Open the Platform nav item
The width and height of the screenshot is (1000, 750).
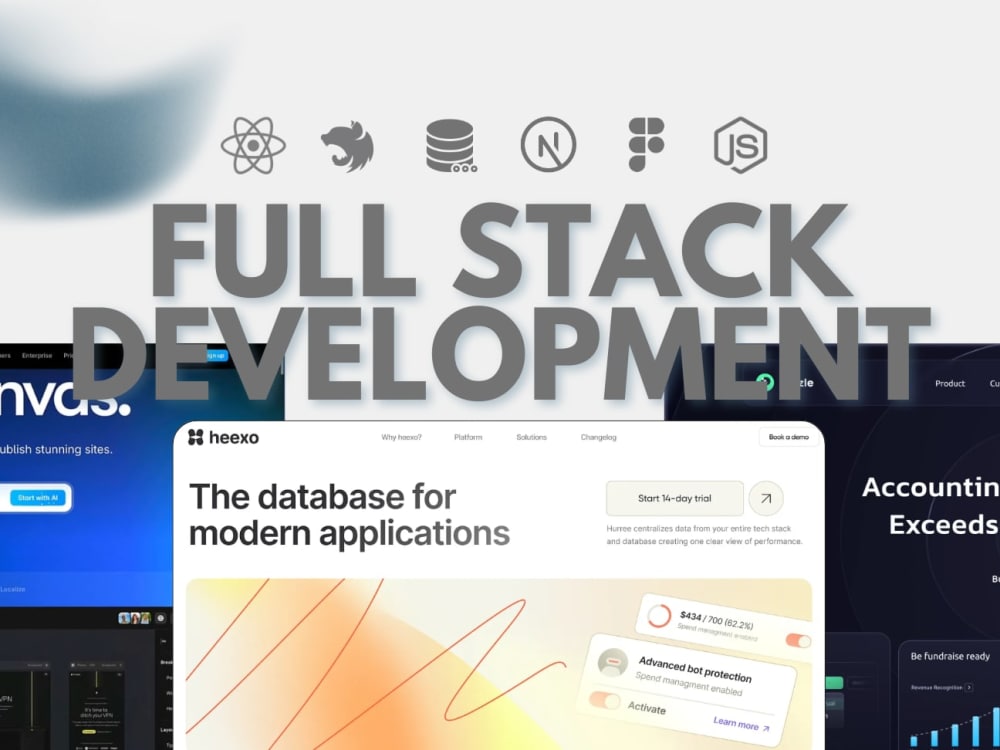point(468,438)
